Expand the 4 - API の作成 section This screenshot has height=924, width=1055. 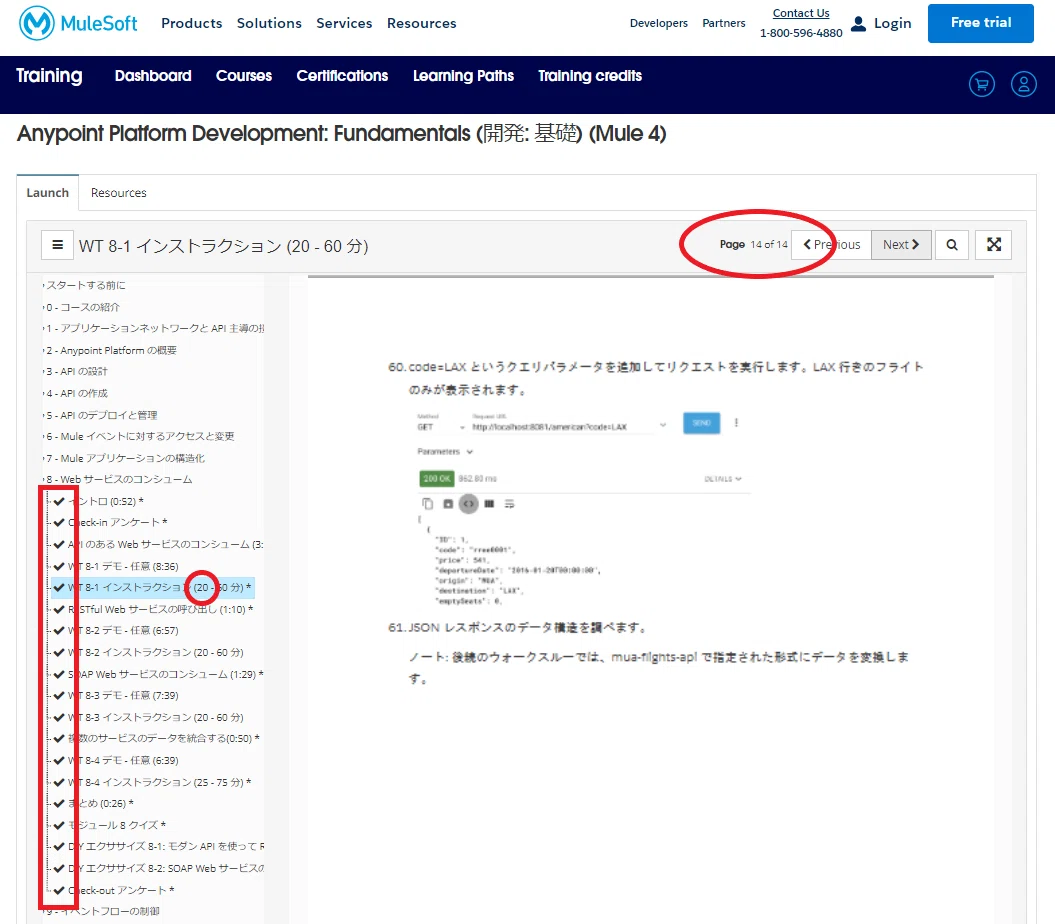pos(76,393)
